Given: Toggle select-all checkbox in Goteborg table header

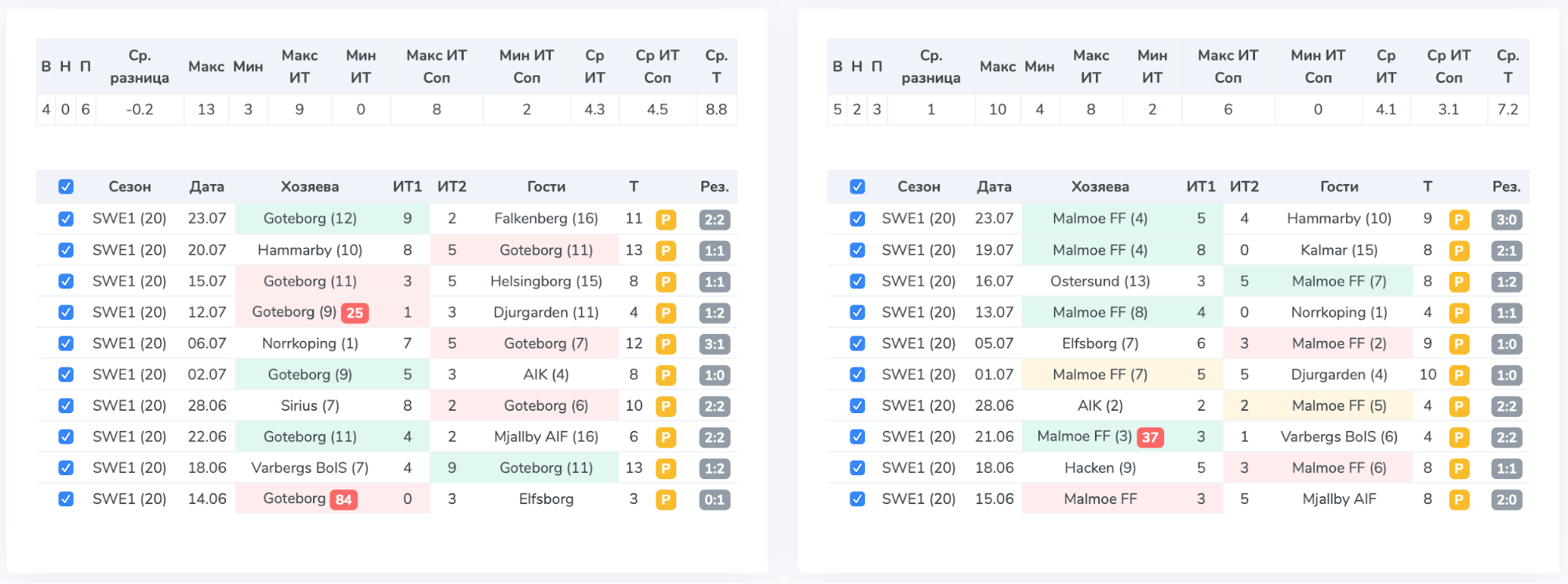Looking at the screenshot, I should tap(66, 187).
